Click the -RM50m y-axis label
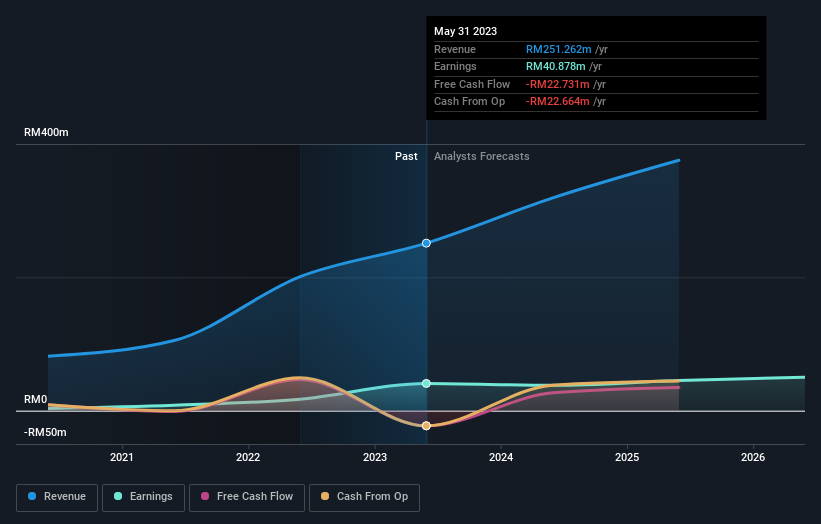 45,432
